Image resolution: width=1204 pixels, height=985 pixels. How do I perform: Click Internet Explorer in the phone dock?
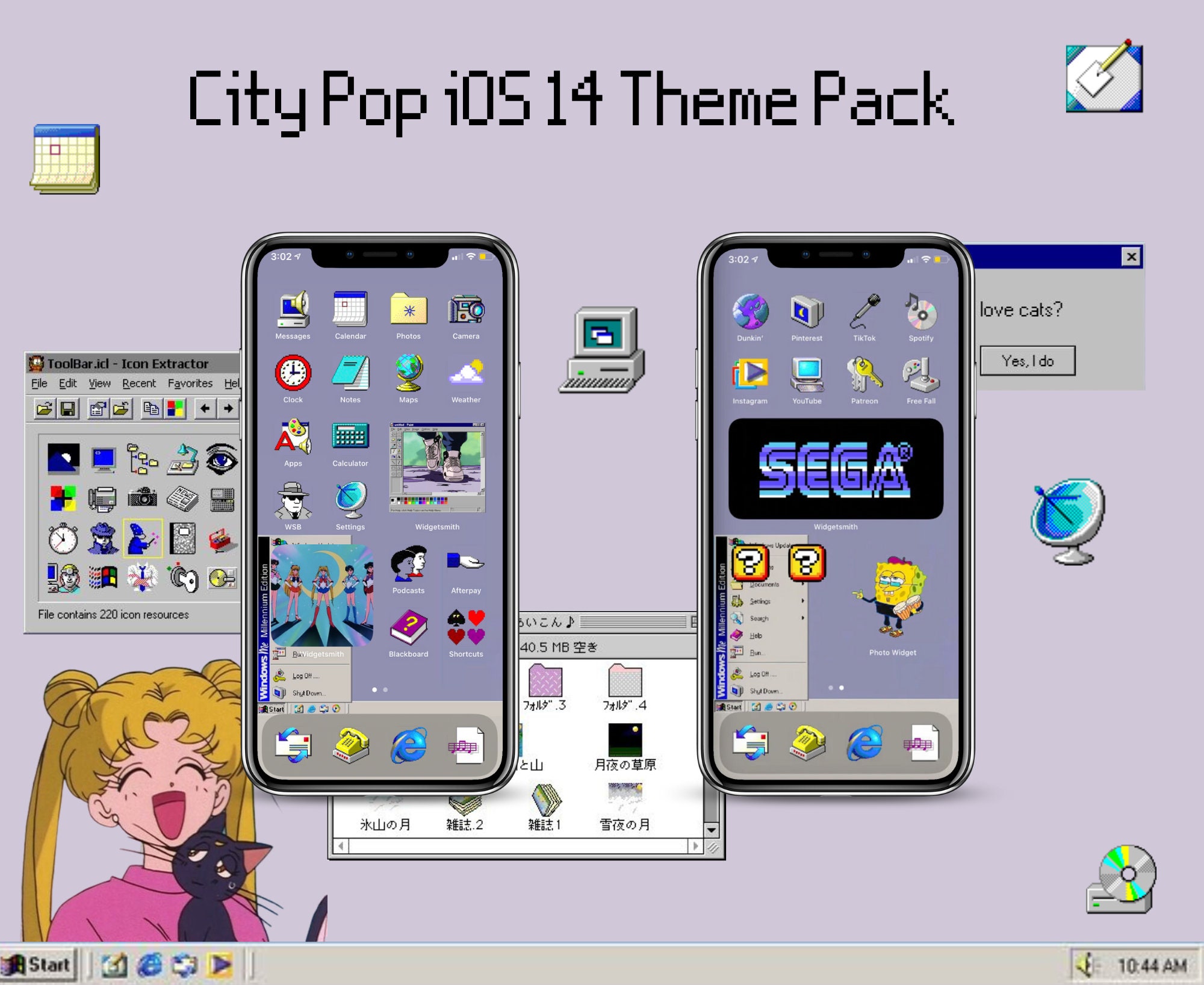click(408, 745)
